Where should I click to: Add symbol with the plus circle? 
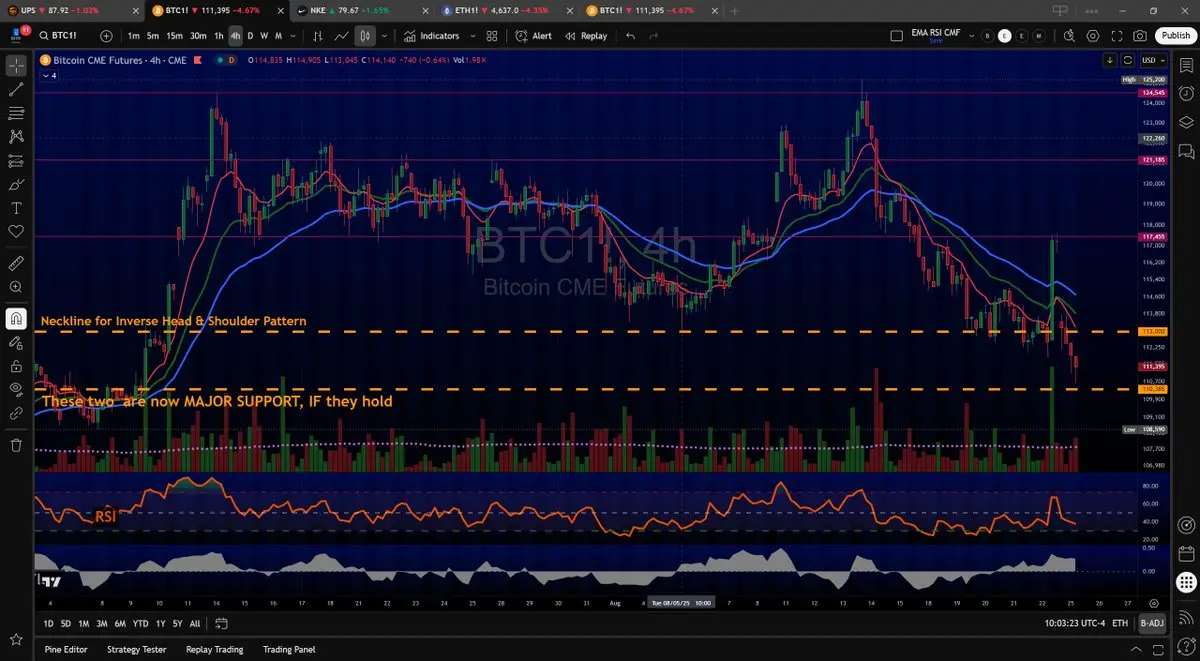(106, 36)
